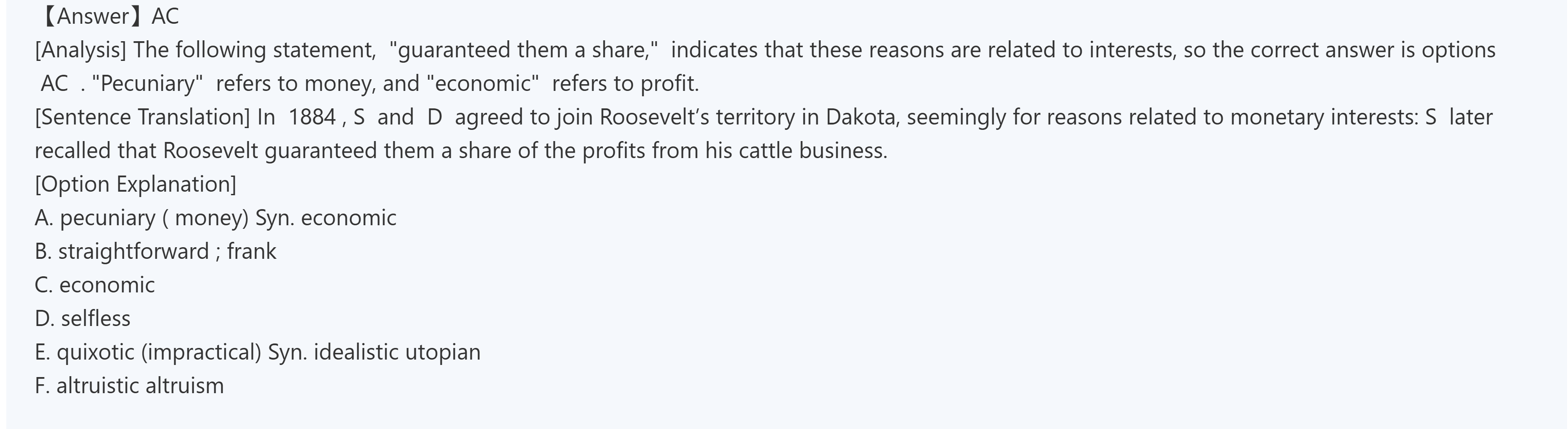The height and width of the screenshot is (429, 1568).
Task: Select option C, economic
Action: (x=95, y=284)
